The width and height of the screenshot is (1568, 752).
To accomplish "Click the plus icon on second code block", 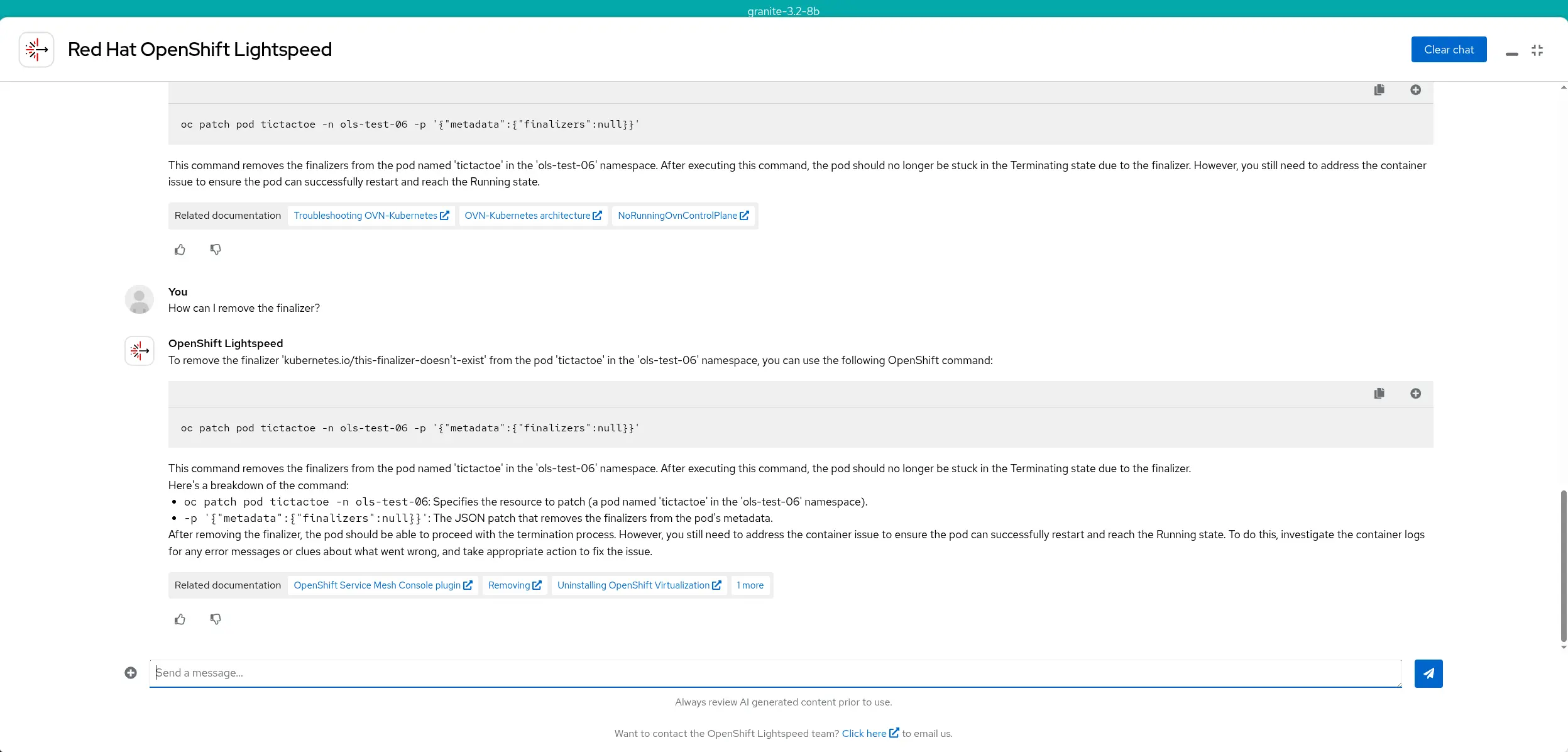I will (1415, 394).
